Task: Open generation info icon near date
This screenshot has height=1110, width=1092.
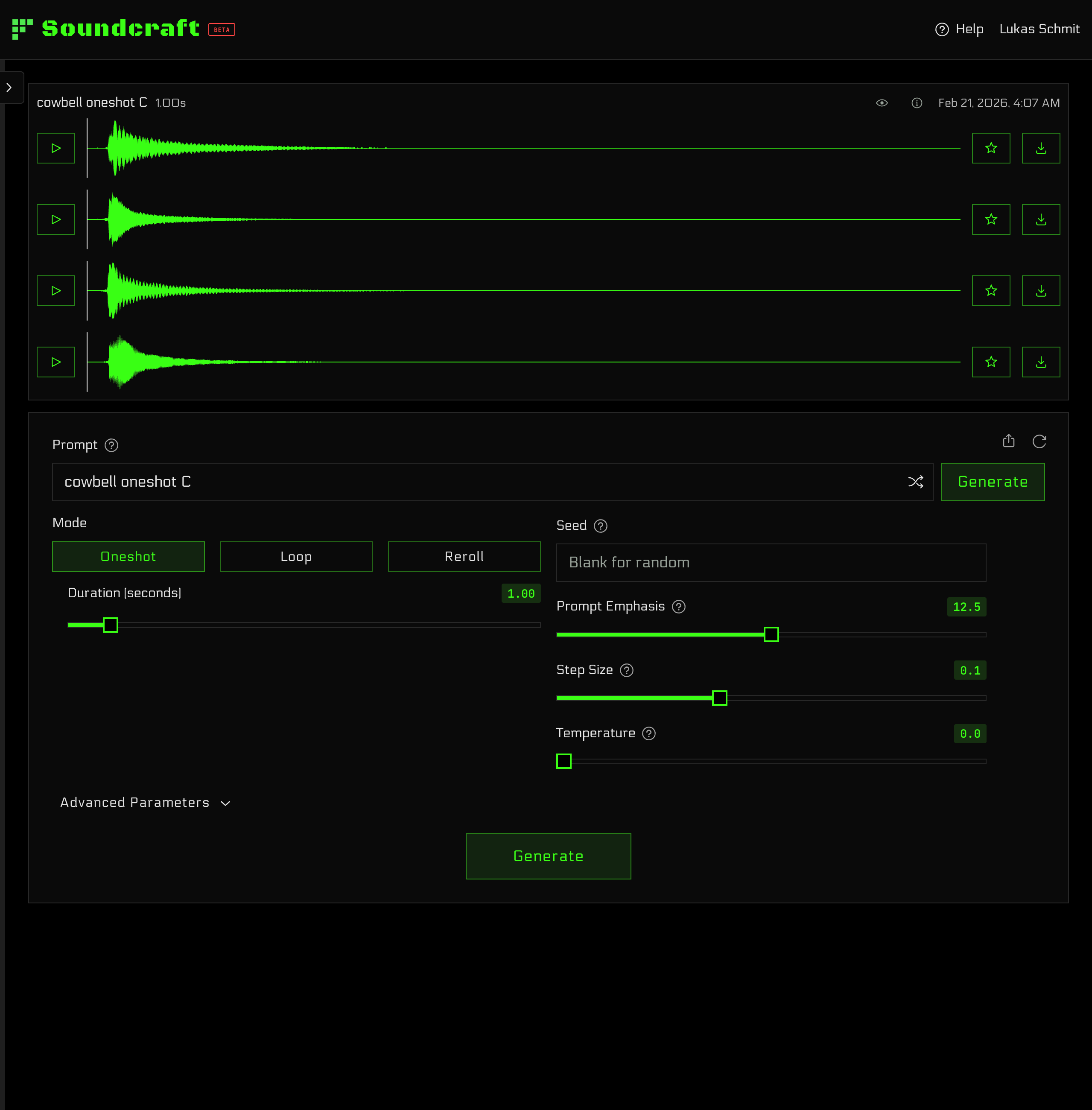Action: point(917,103)
